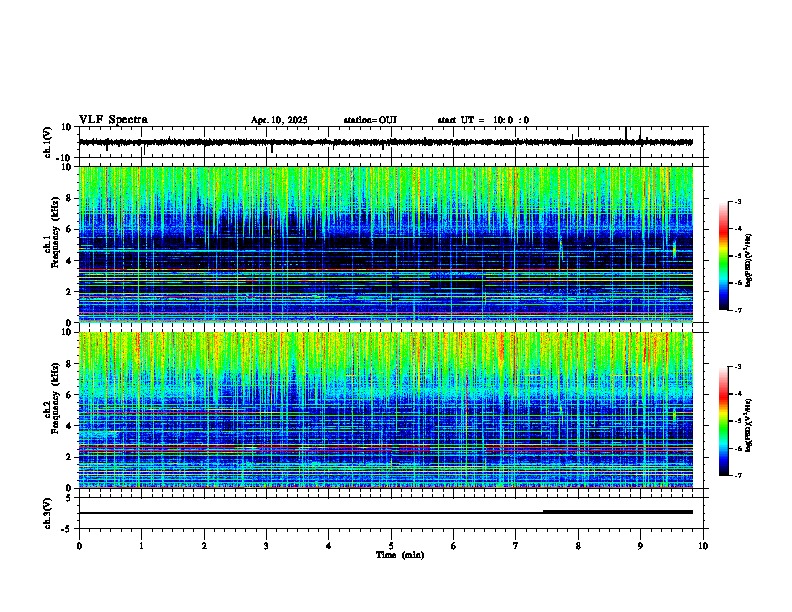Click the ch.1 spectrogram color bar

point(724,256)
